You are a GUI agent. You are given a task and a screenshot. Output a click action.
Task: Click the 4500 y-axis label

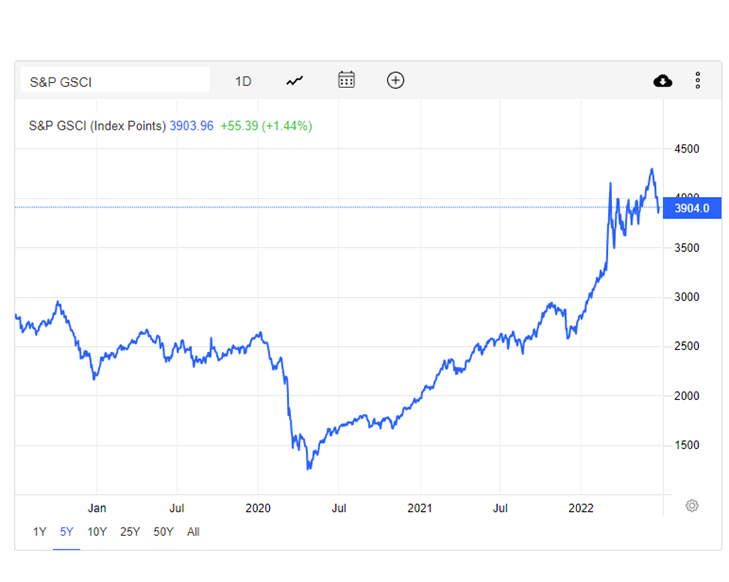coord(687,149)
